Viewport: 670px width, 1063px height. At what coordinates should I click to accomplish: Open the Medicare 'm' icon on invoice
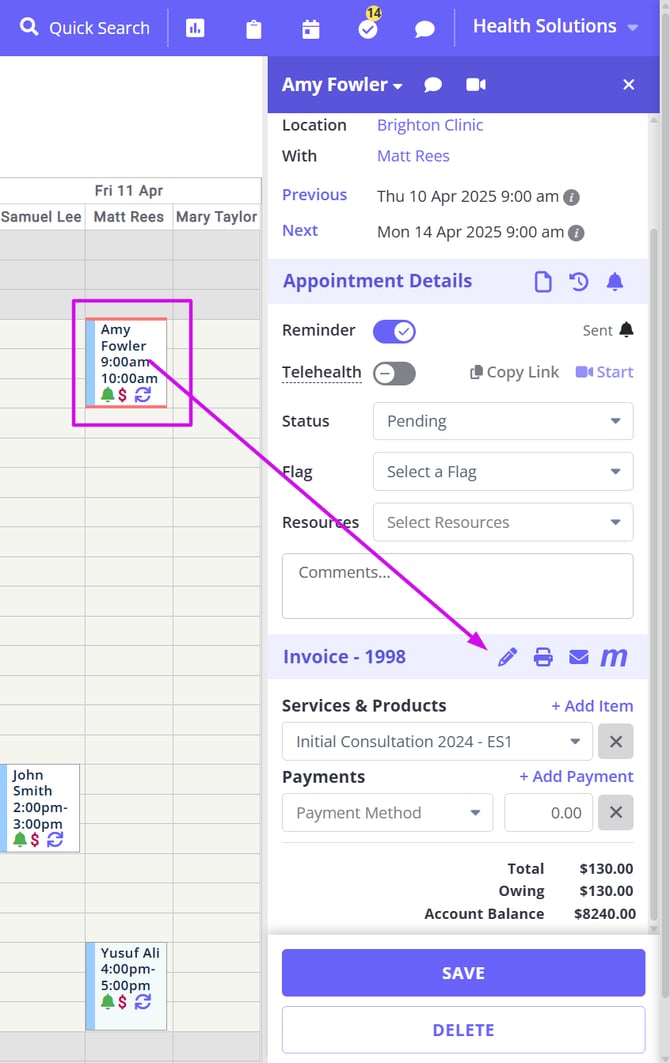(614, 657)
